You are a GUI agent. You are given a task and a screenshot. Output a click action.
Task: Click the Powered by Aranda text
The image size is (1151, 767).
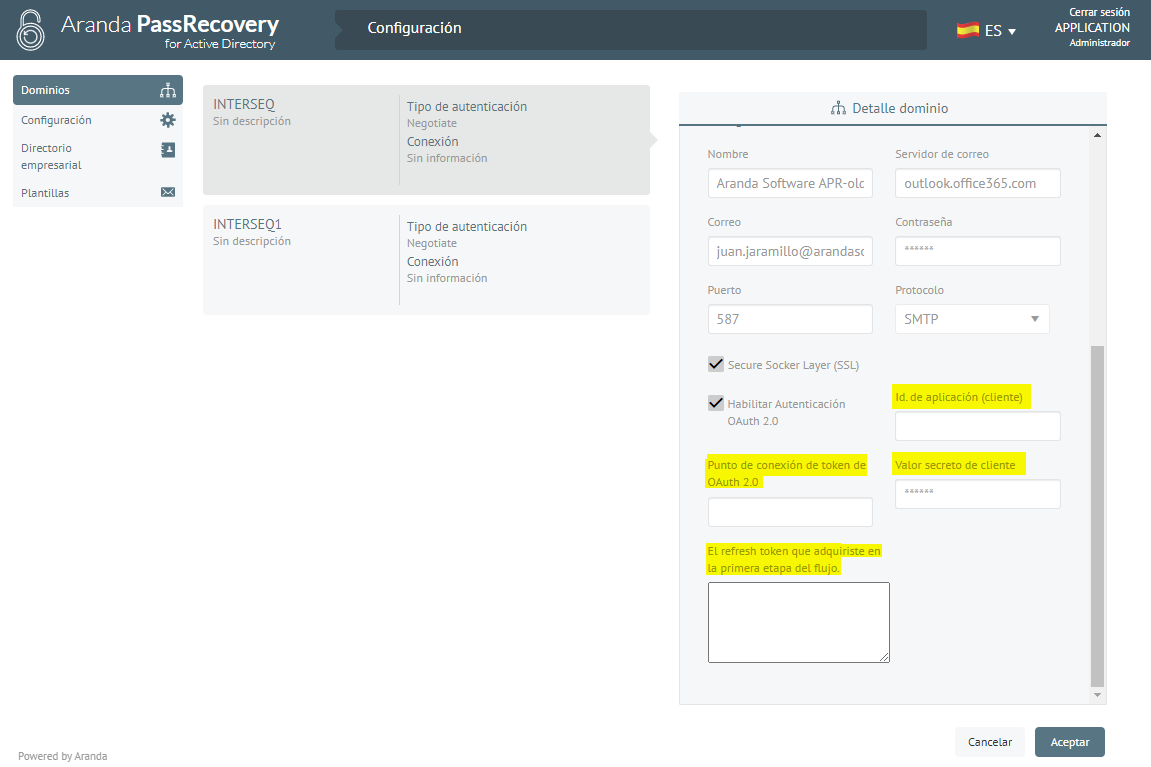(62, 756)
